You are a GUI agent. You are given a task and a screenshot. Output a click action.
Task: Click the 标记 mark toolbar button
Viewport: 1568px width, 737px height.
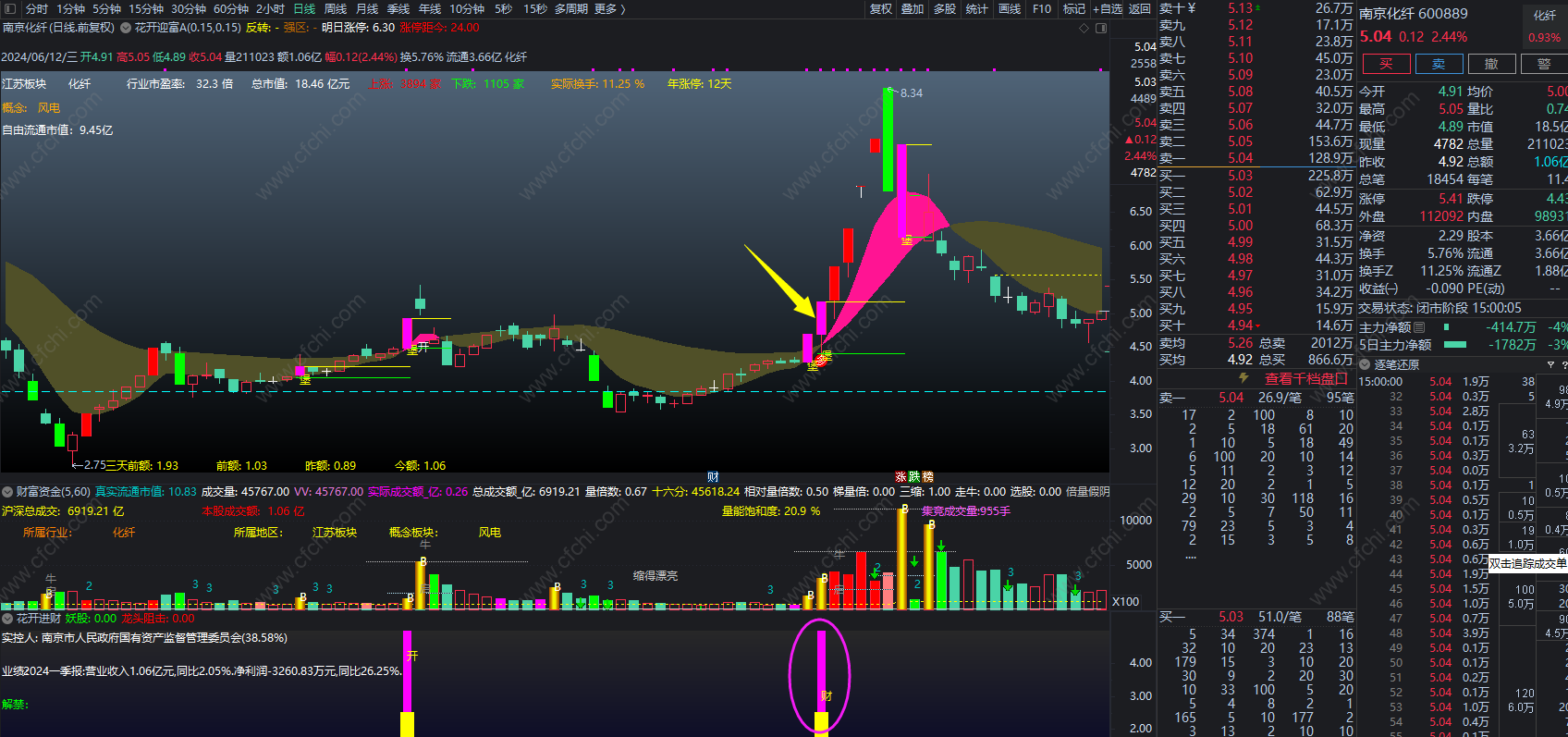coord(1074,8)
